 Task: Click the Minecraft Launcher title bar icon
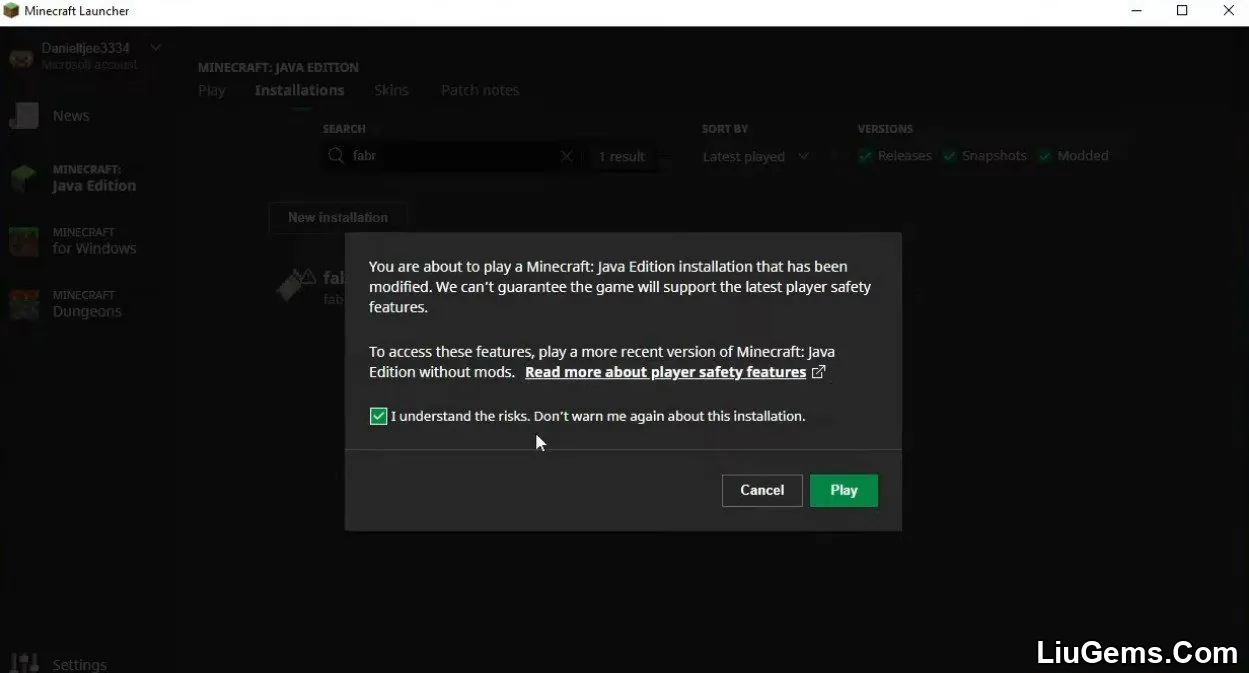[x=11, y=11]
